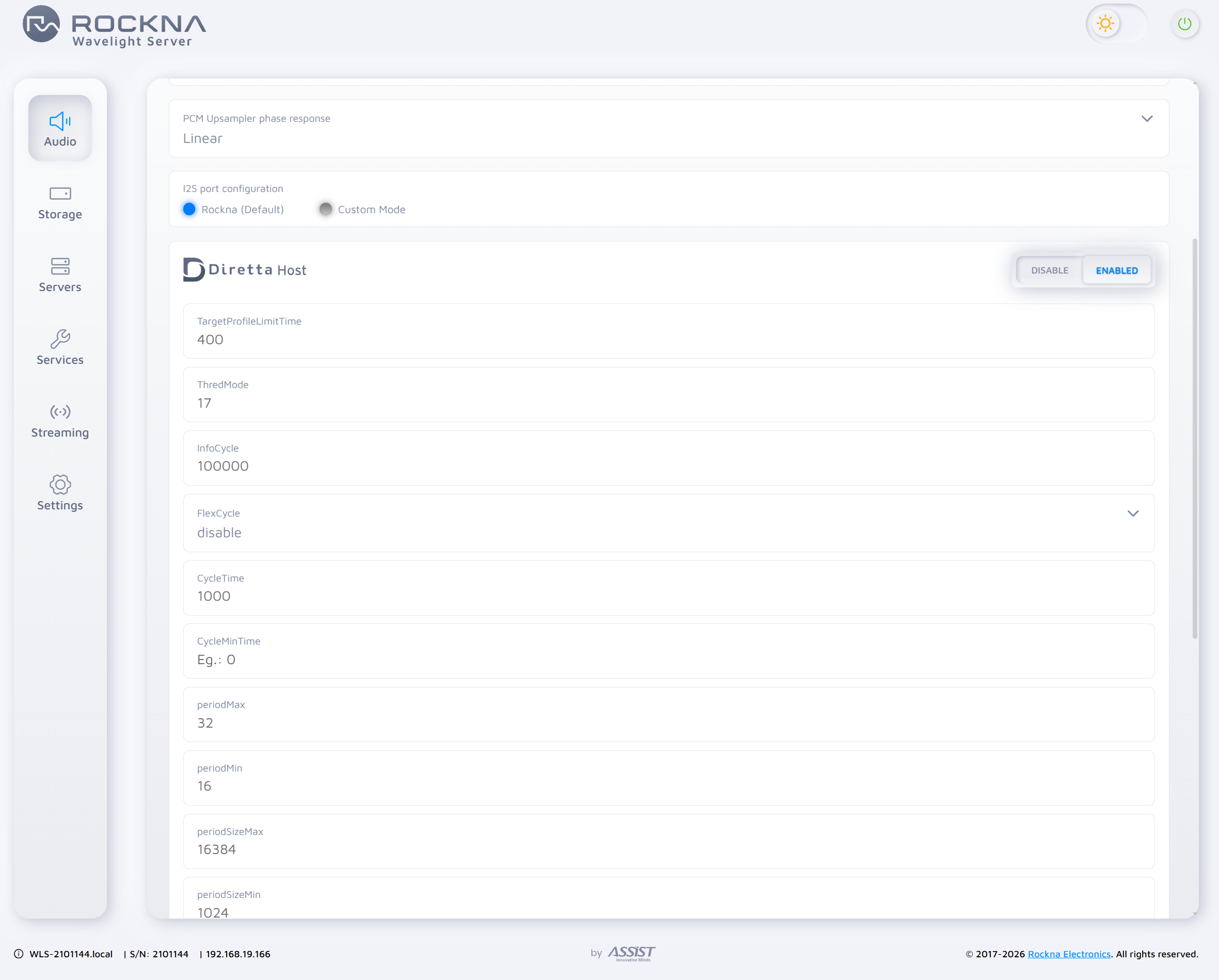
Task: Open the Settings gear icon
Action: [60, 485]
